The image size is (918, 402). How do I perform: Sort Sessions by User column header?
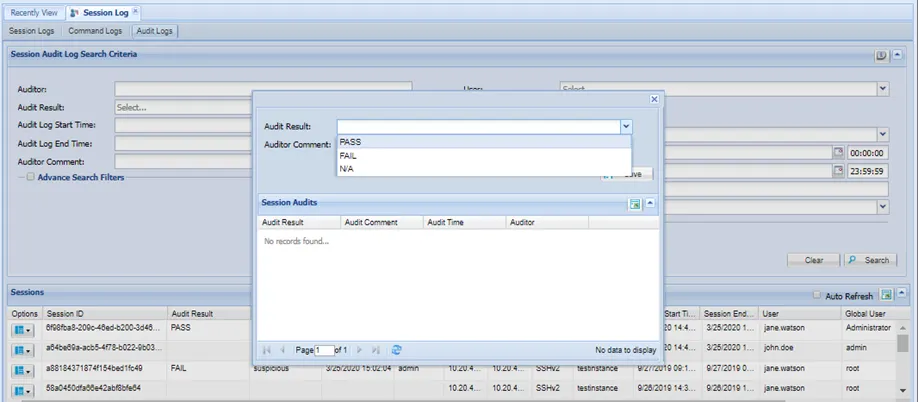(800, 314)
